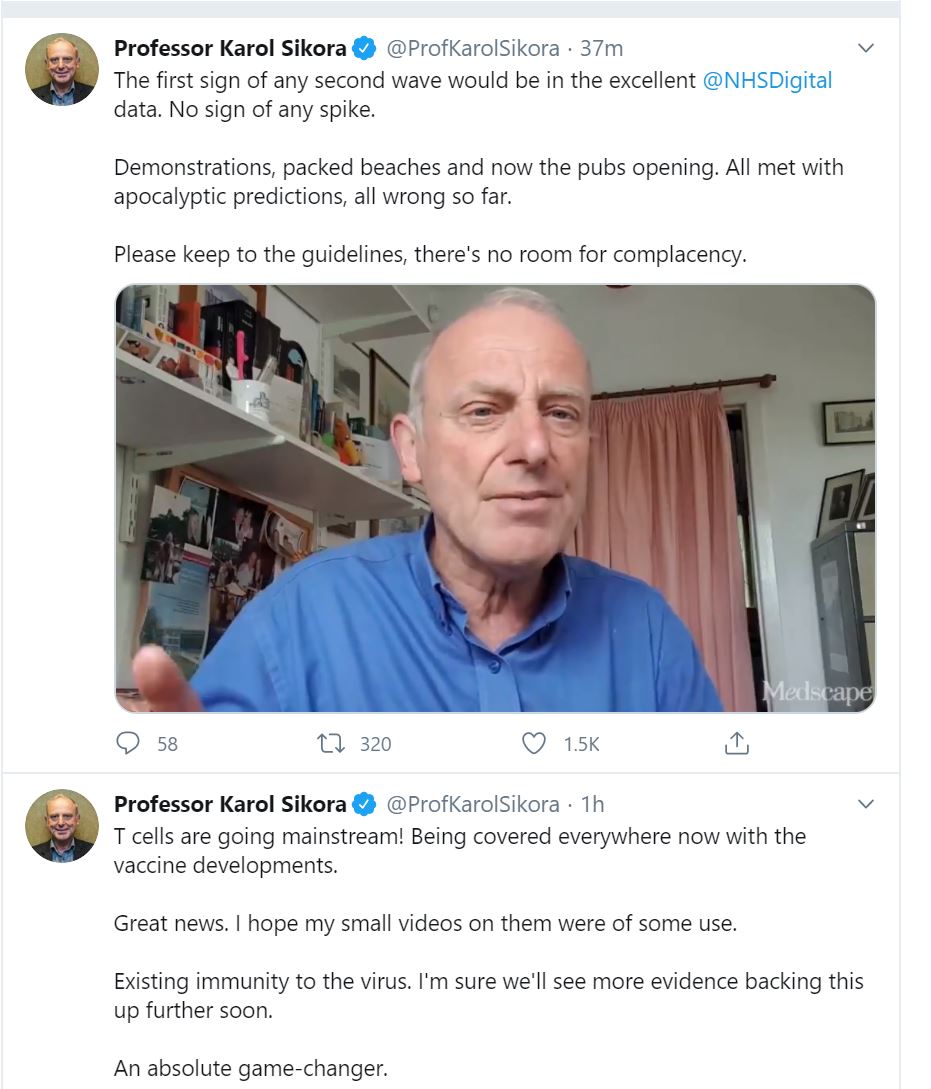Open the 37m timestamp link

coord(602,48)
